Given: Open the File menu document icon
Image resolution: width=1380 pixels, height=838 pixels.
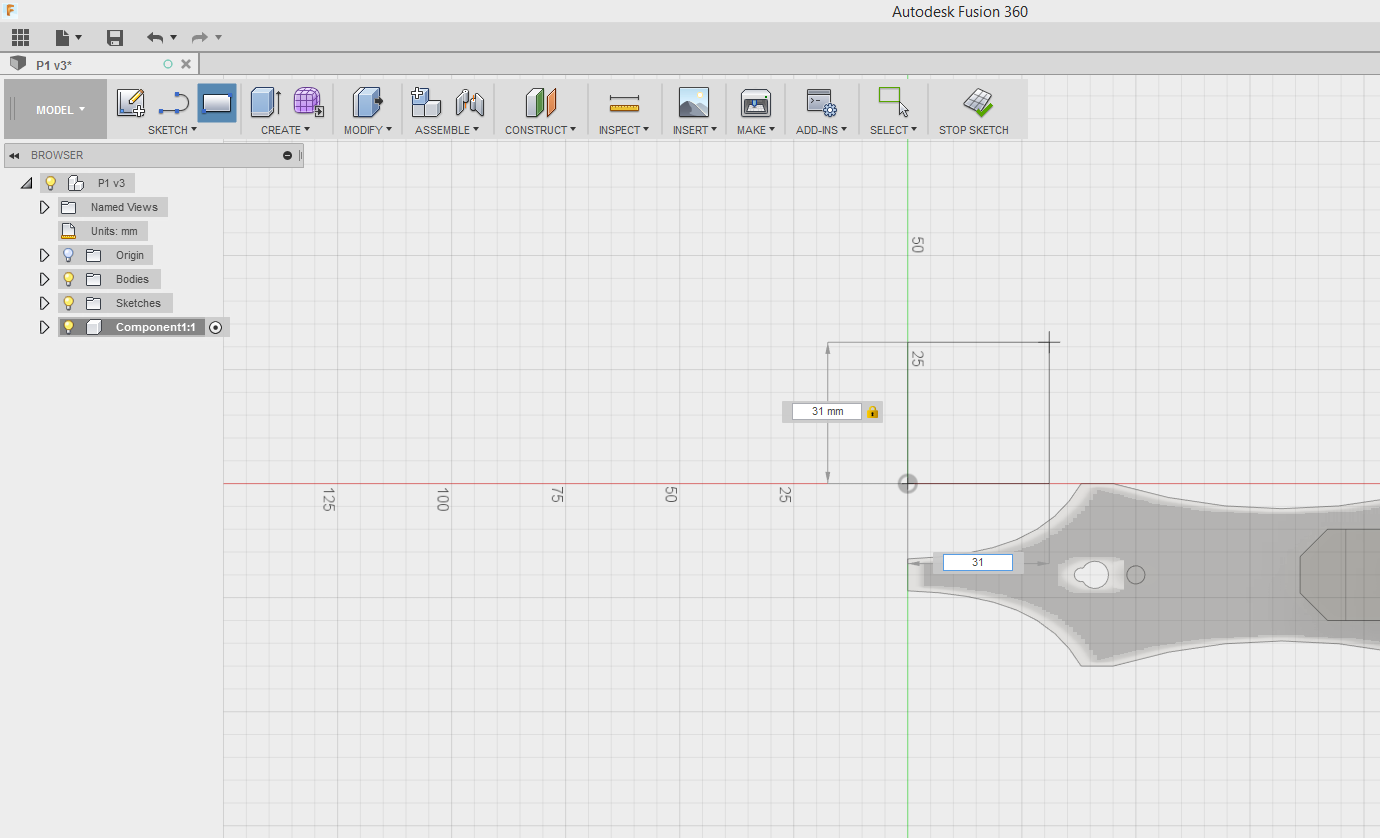Looking at the screenshot, I should click(64, 38).
